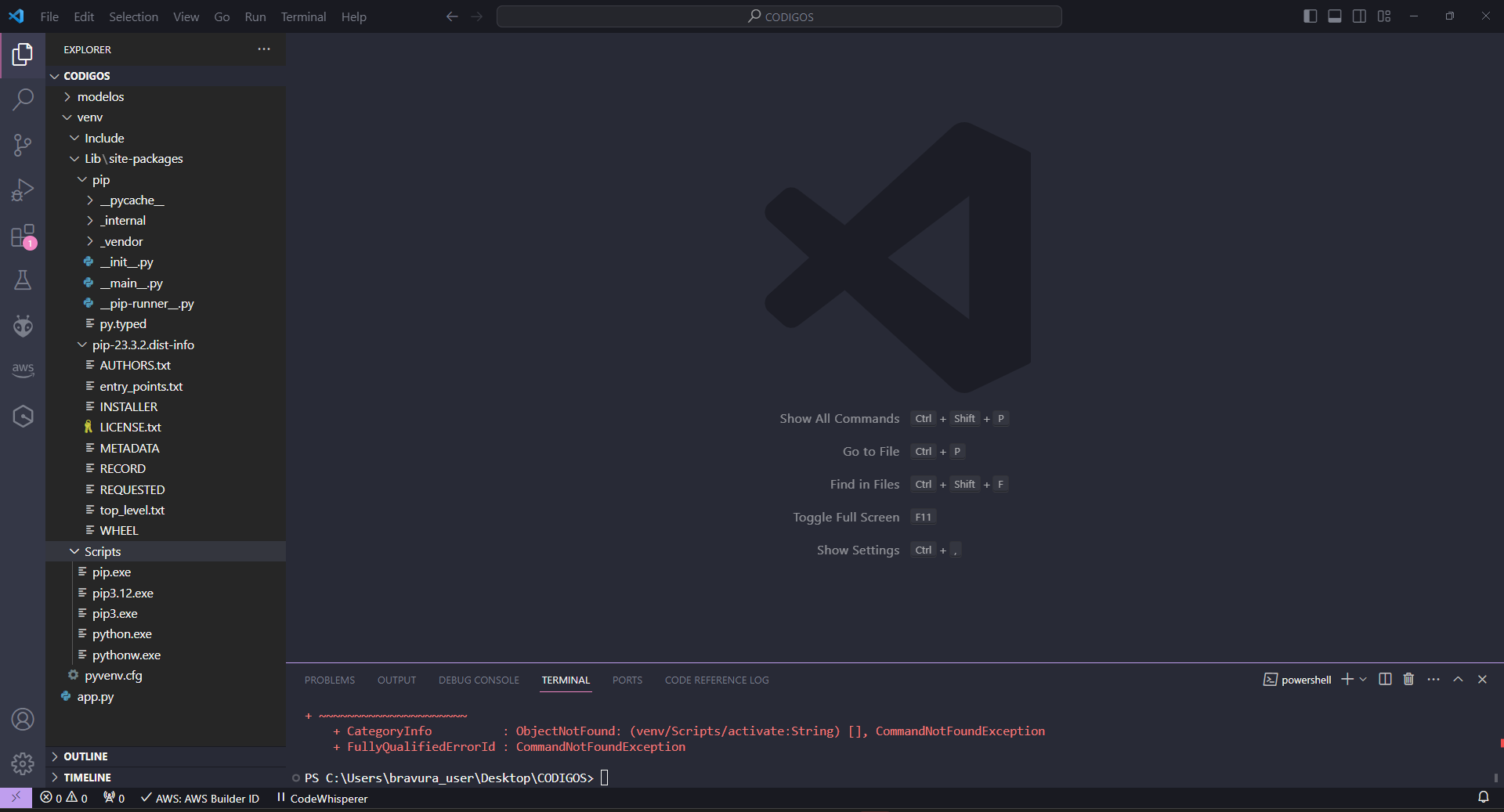This screenshot has width=1504, height=812.
Task: Go back with the navigation arrow
Action: point(452,16)
